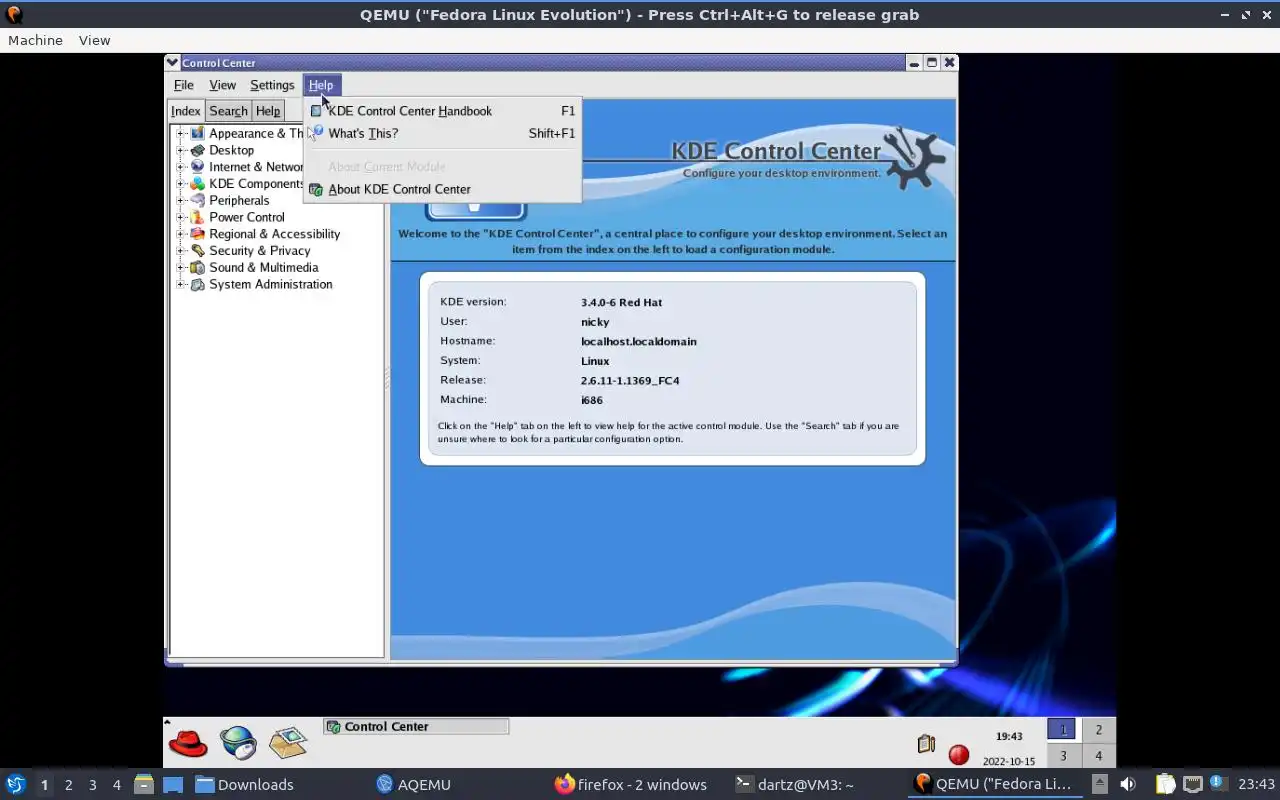Open the QEMU Machine menu
The height and width of the screenshot is (800, 1280).
click(x=35, y=40)
